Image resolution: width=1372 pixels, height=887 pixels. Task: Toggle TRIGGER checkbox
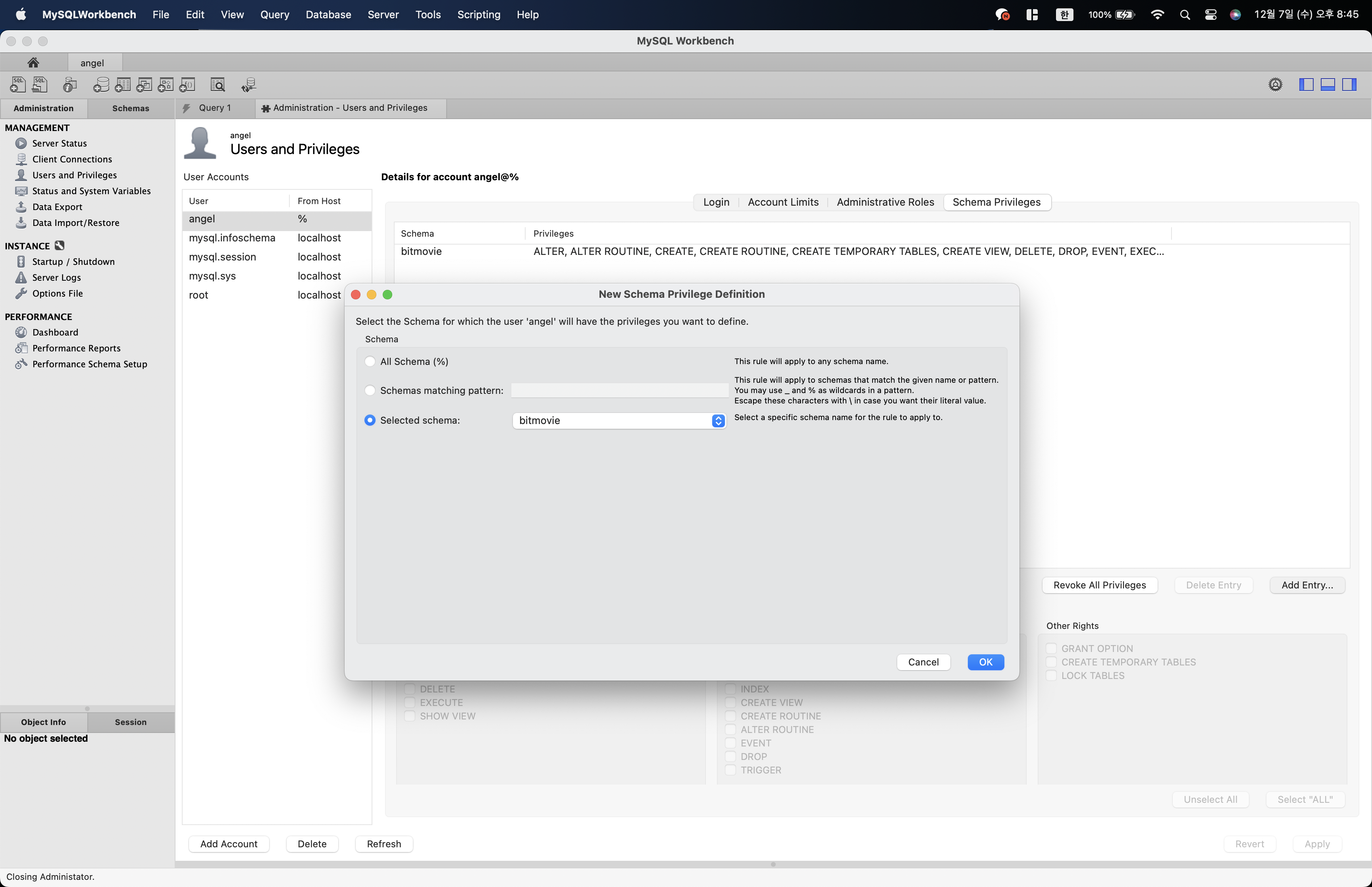(730, 770)
